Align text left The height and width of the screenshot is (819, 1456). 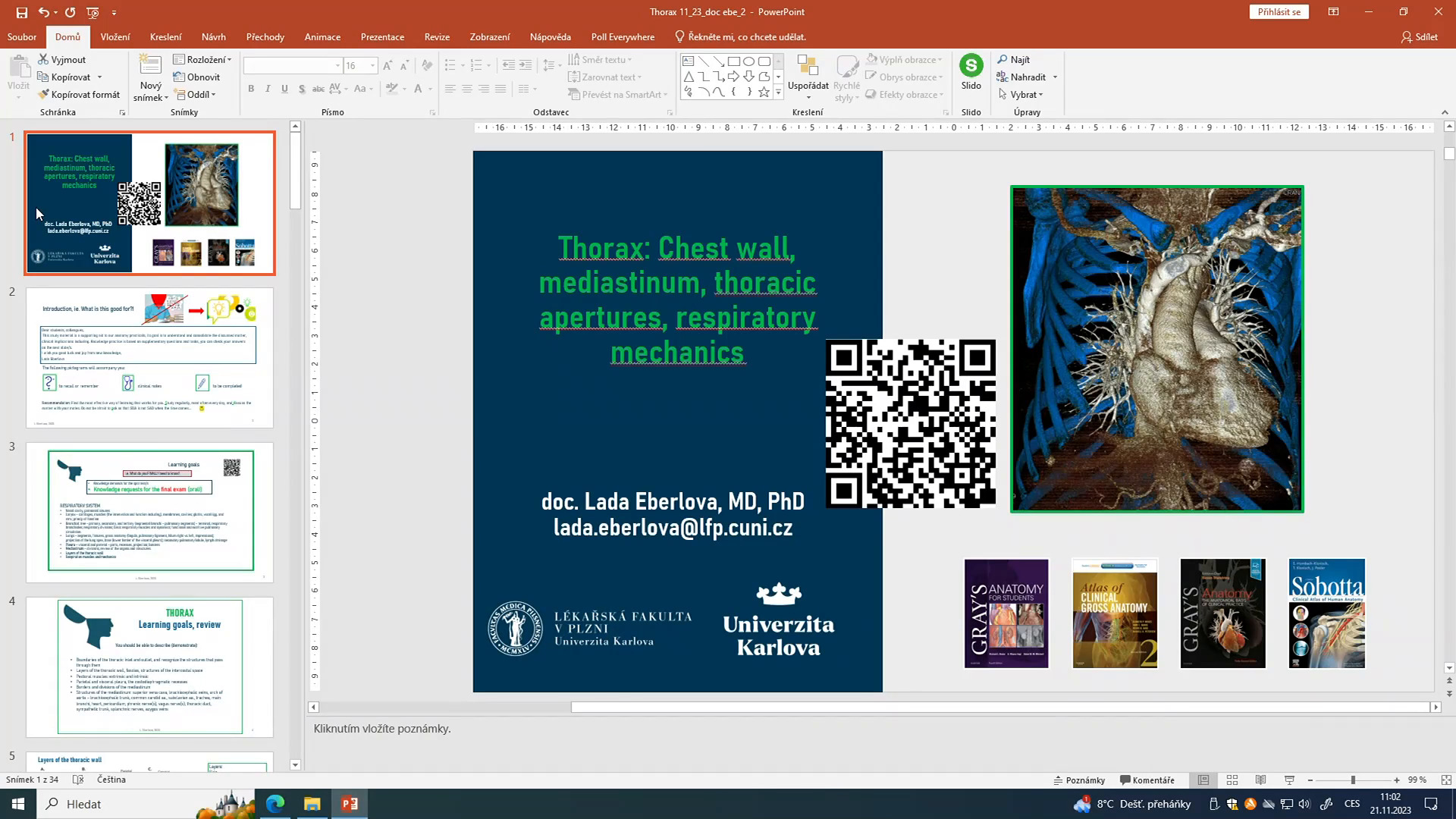pos(450,89)
